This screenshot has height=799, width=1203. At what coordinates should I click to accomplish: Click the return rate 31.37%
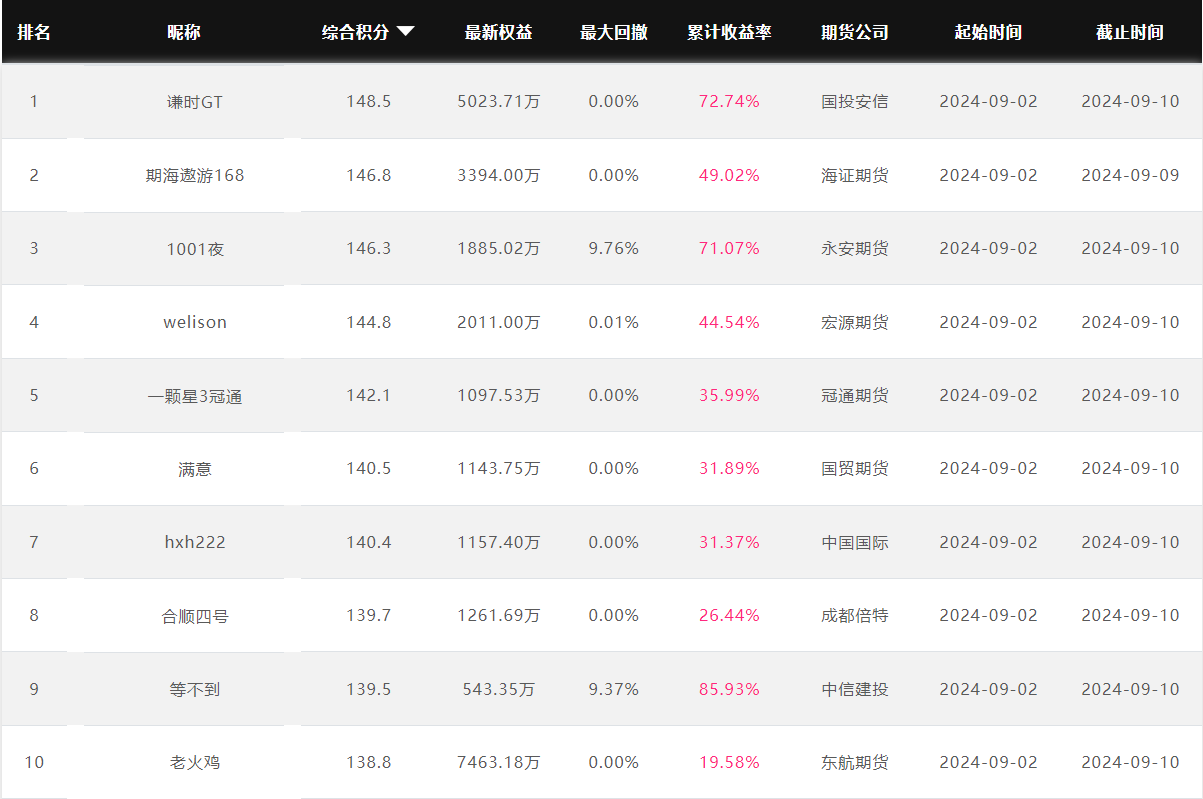(730, 542)
